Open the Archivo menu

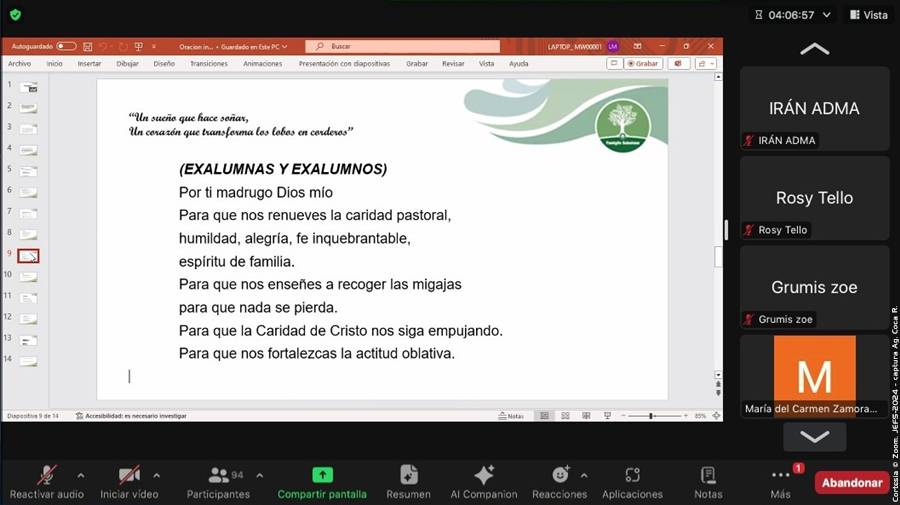tap(20, 64)
